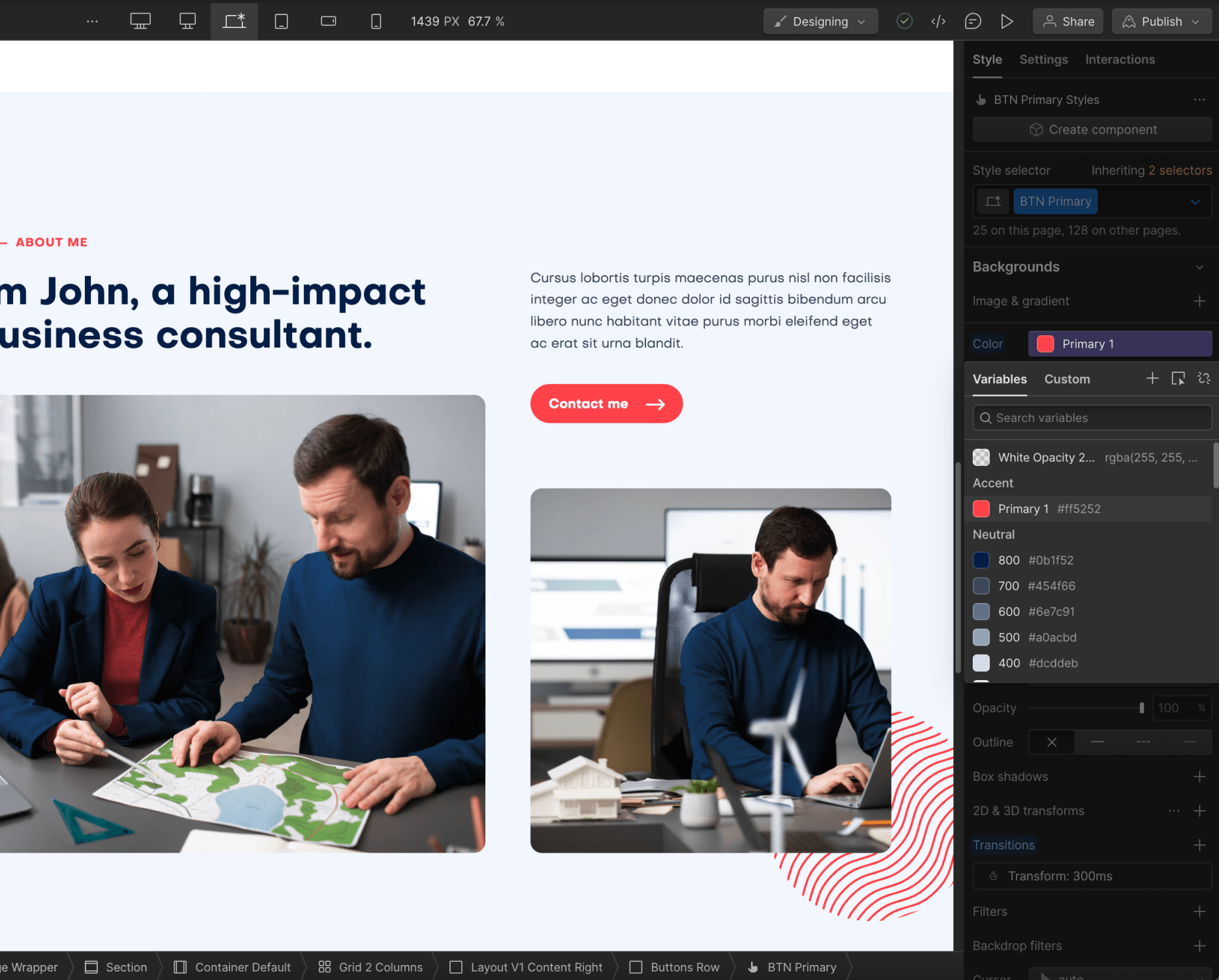Add a new color variable
Viewport: 1219px width, 980px height.
tap(1152, 378)
